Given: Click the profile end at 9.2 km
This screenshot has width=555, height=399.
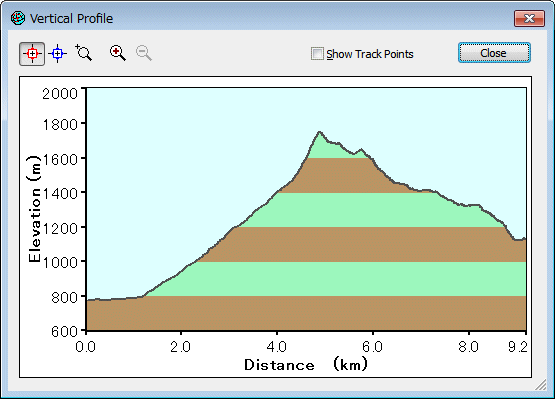Looking at the screenshot, I should [x=525, y=239].
